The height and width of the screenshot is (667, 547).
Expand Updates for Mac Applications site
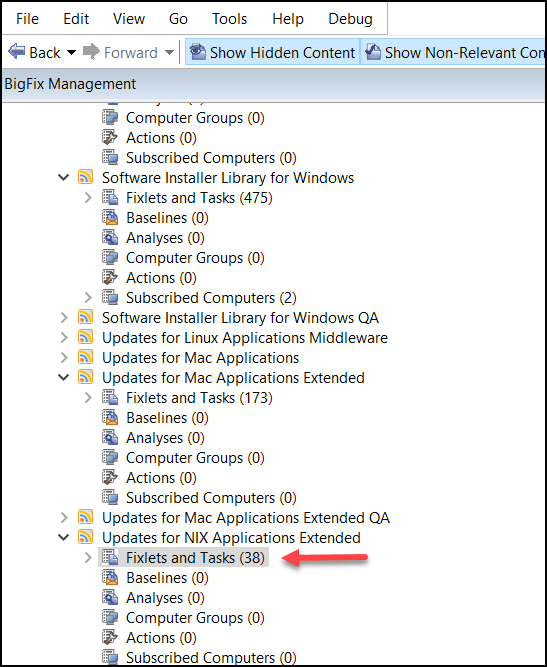(64, 357)
